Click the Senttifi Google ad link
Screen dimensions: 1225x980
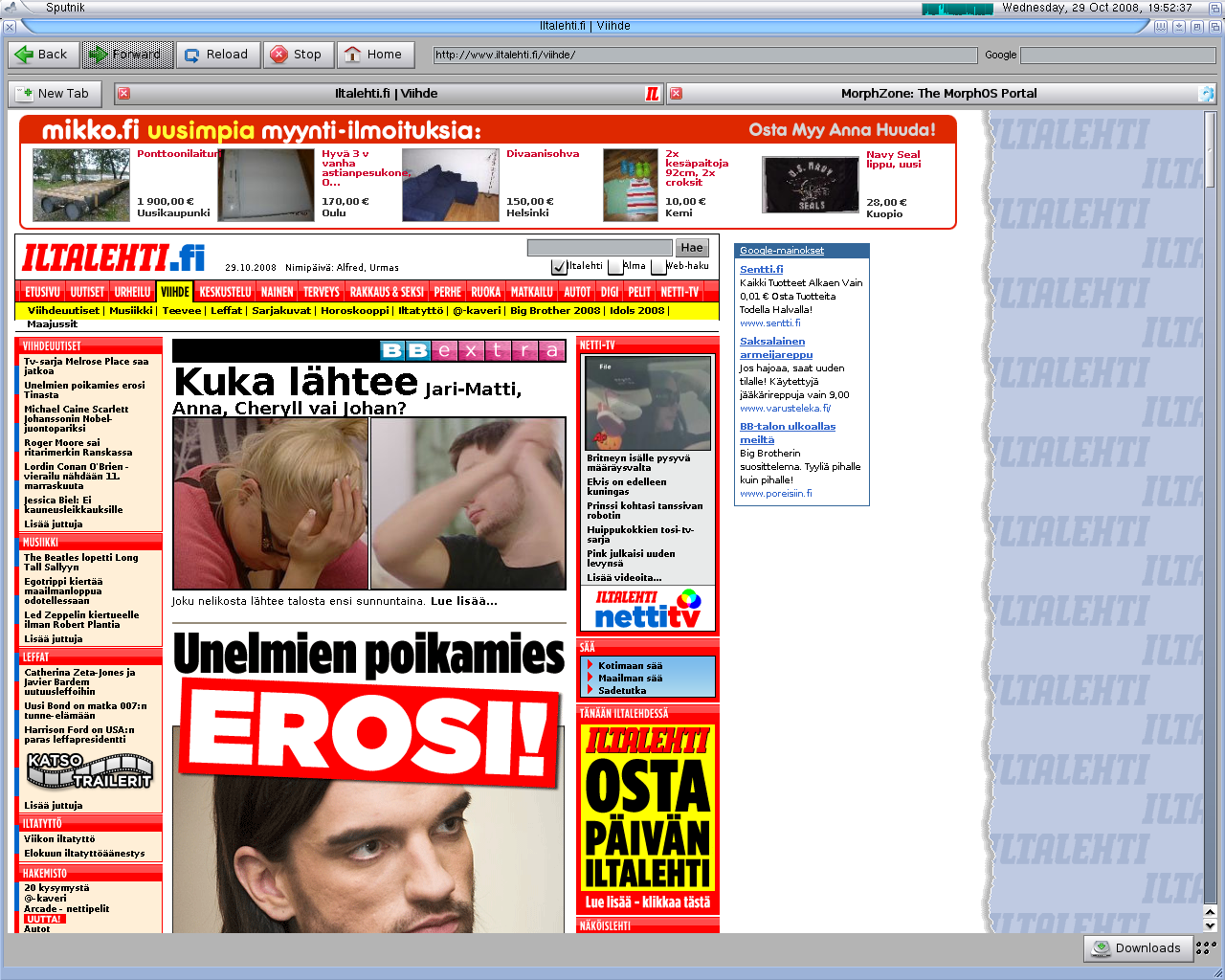[x=761, y=269]
